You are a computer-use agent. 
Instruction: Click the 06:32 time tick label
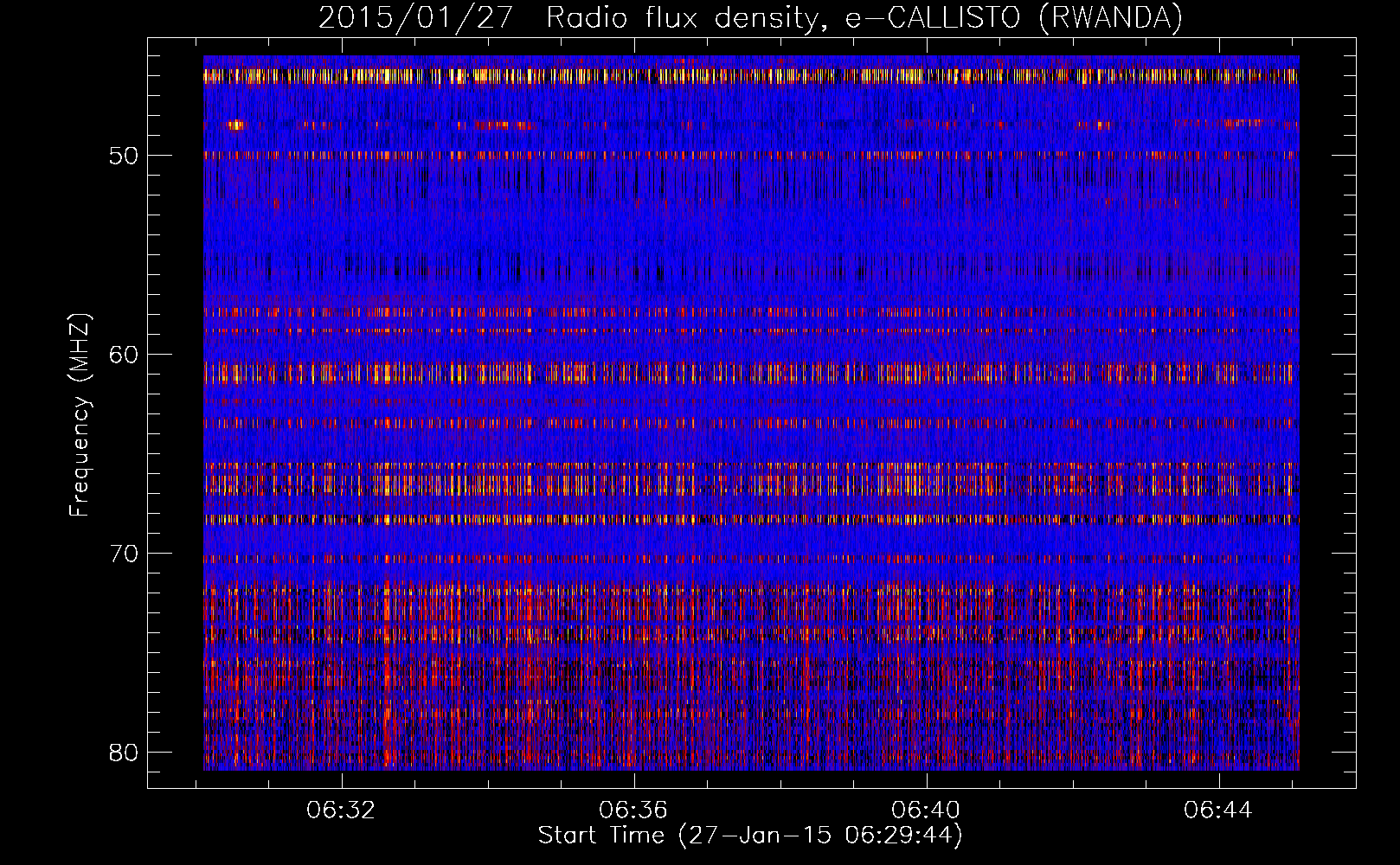(342, 810)
